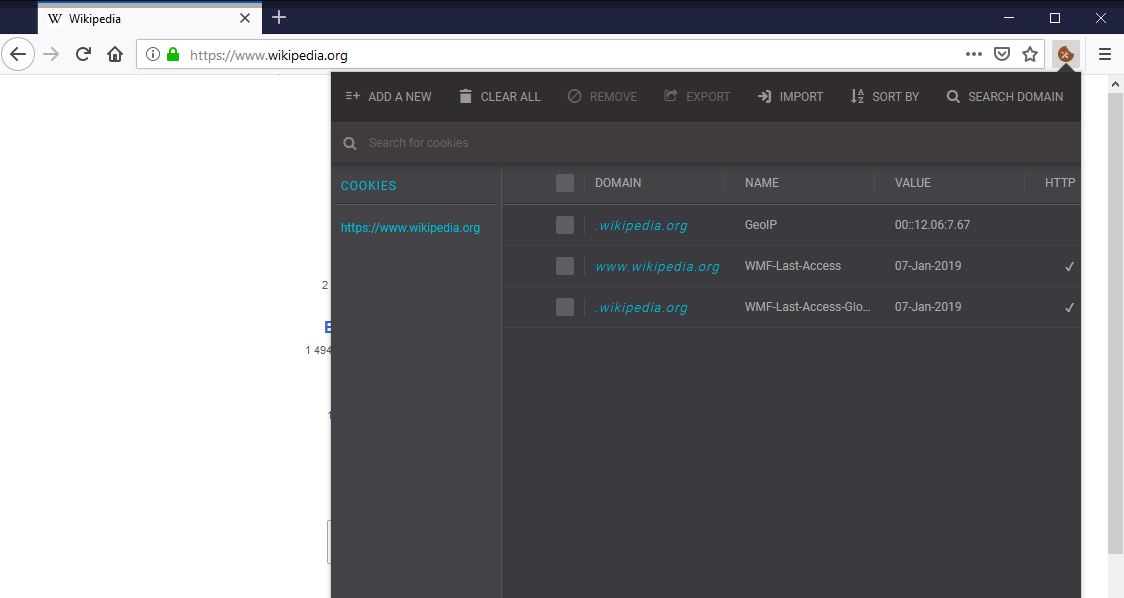Click the HTTP column header

[1059, 183]
